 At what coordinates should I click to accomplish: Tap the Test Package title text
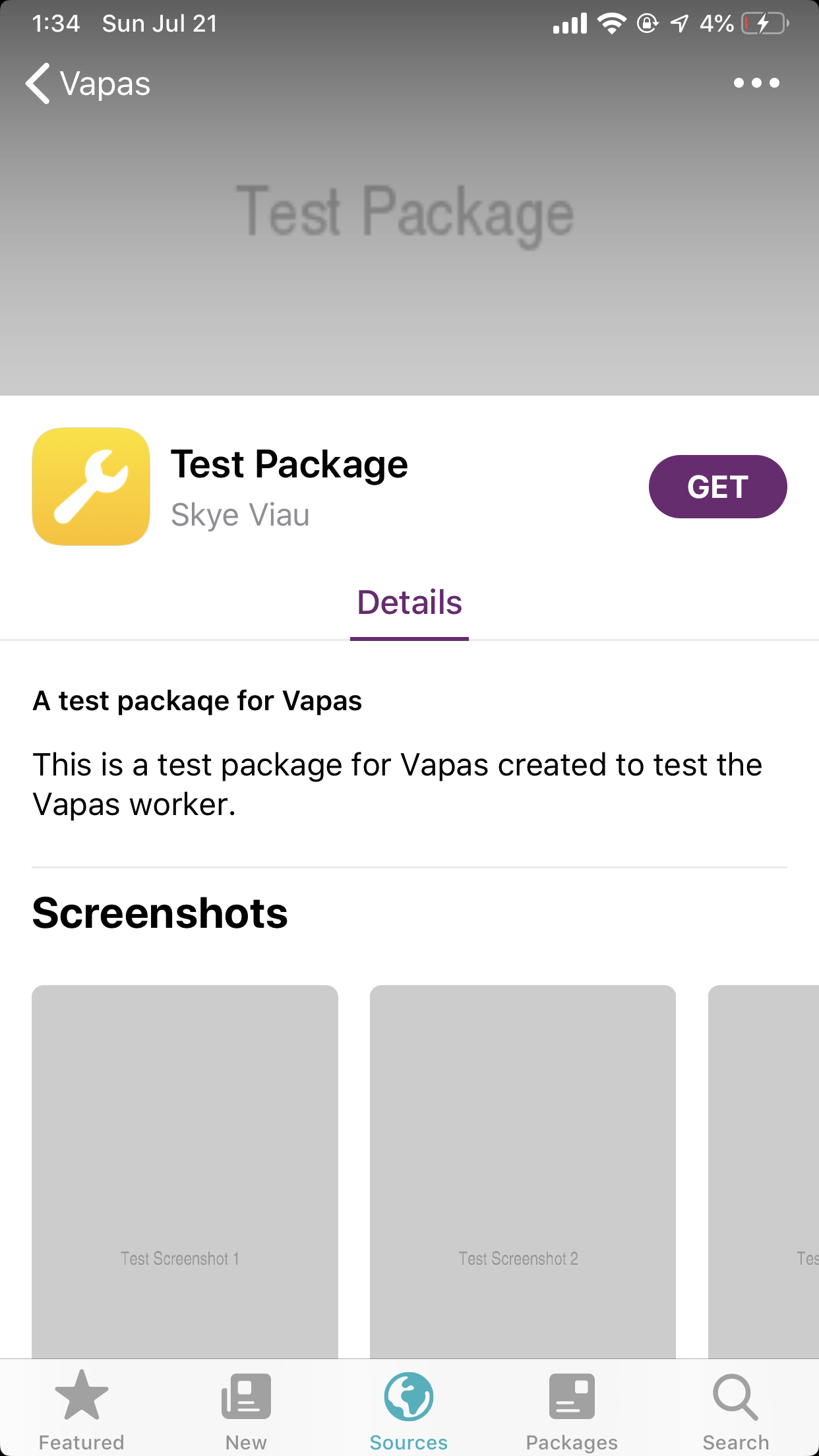click(289, 464)
